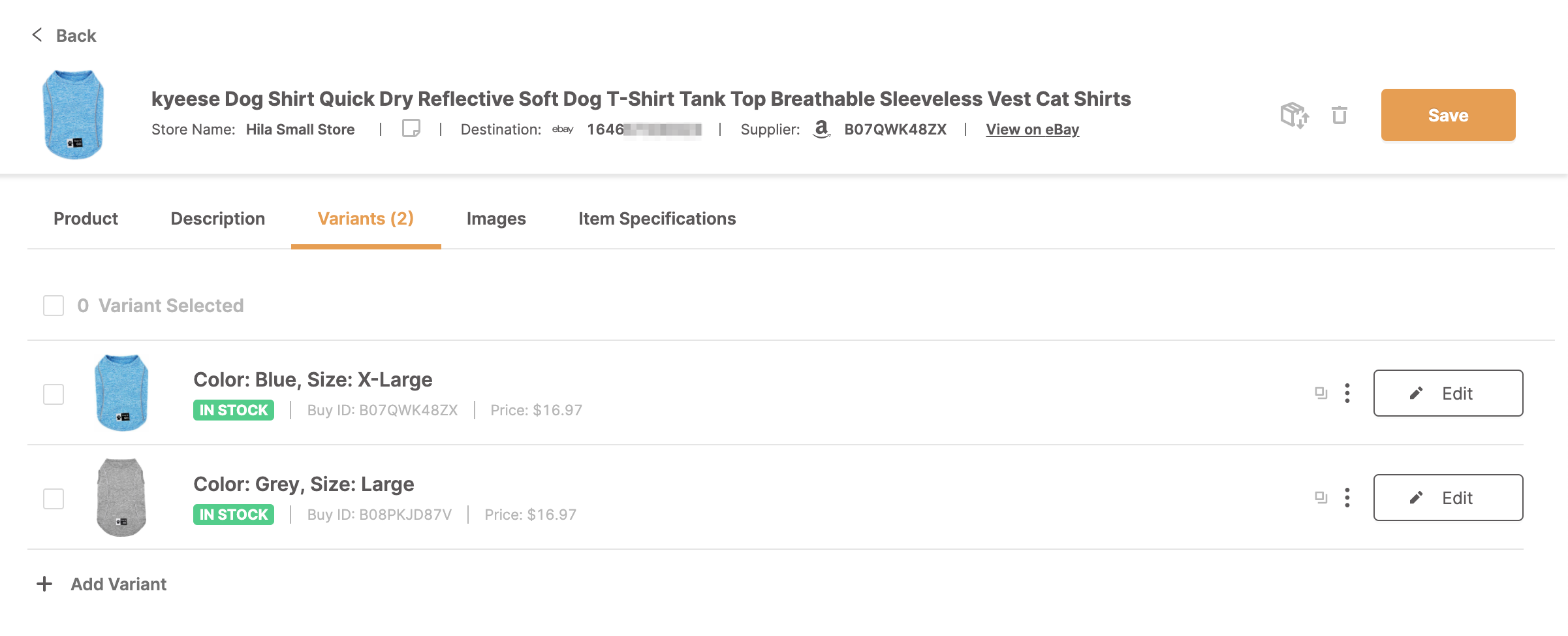Switch to the Description tab
1568x636 pixels.
pos(218,219)
